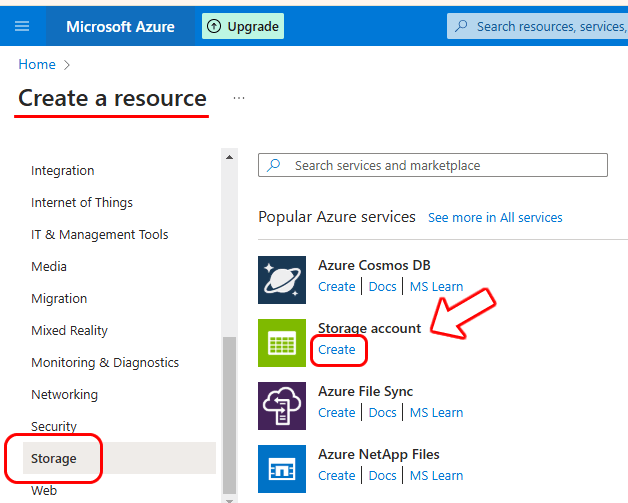Click the breadcrumb chevron after Home
This screenshot has width=628, height=503.
pyautogui.click(x=67, y=65)
